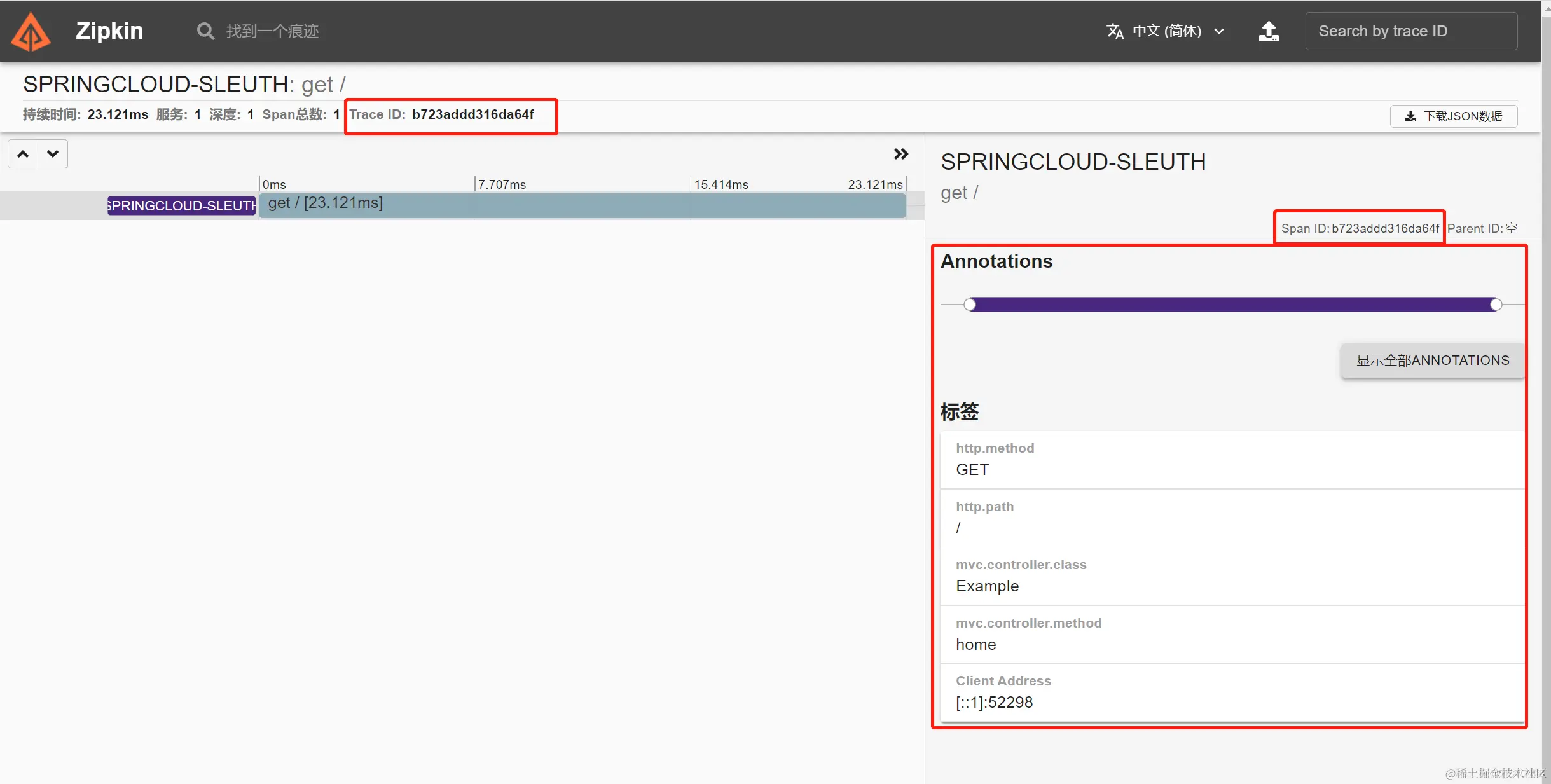The width and height of the screenshot is (1551, 784).
Task: Click the language translate icon
Action: pyautogui.click(x=1115, y=31)
